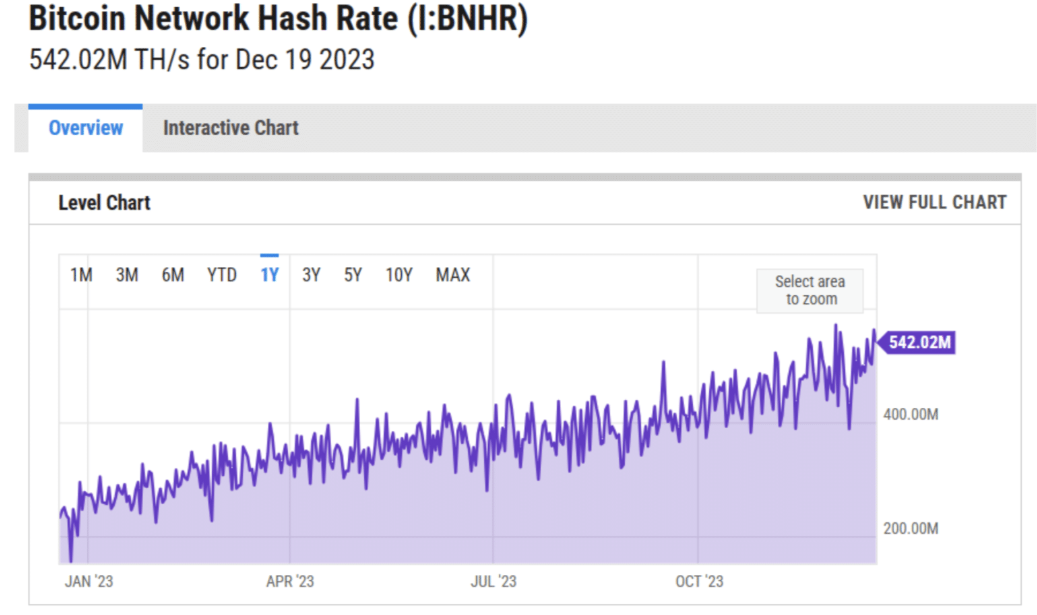This screenshot has width=1037, height=615.
Task: Click the 542.02M current value tag
Action: (x=918, y=343)
